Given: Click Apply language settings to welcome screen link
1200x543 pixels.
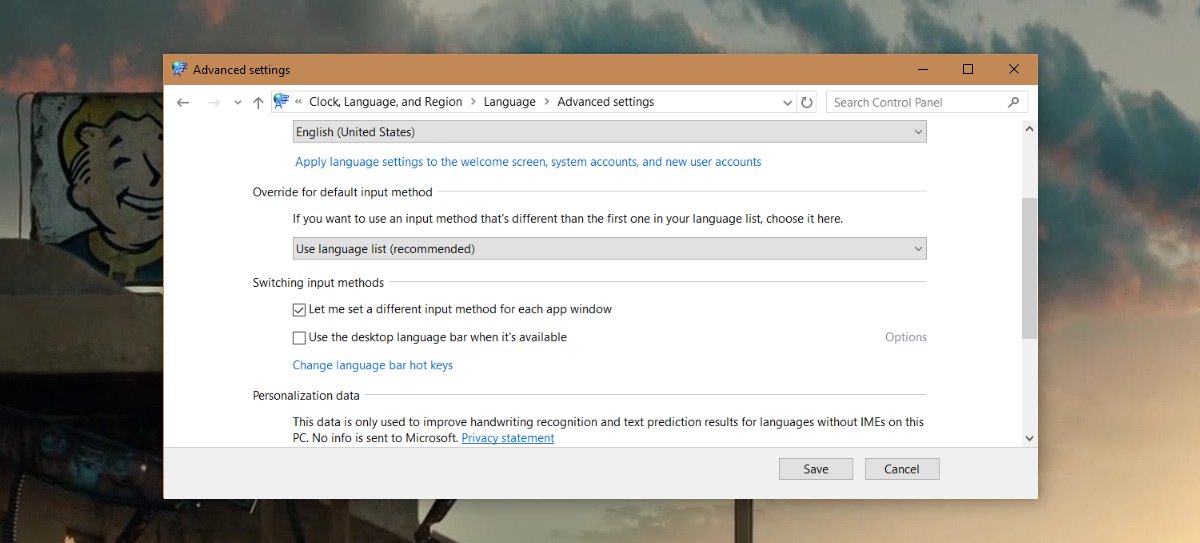Looking at the screenshot, I should [528, 162].
